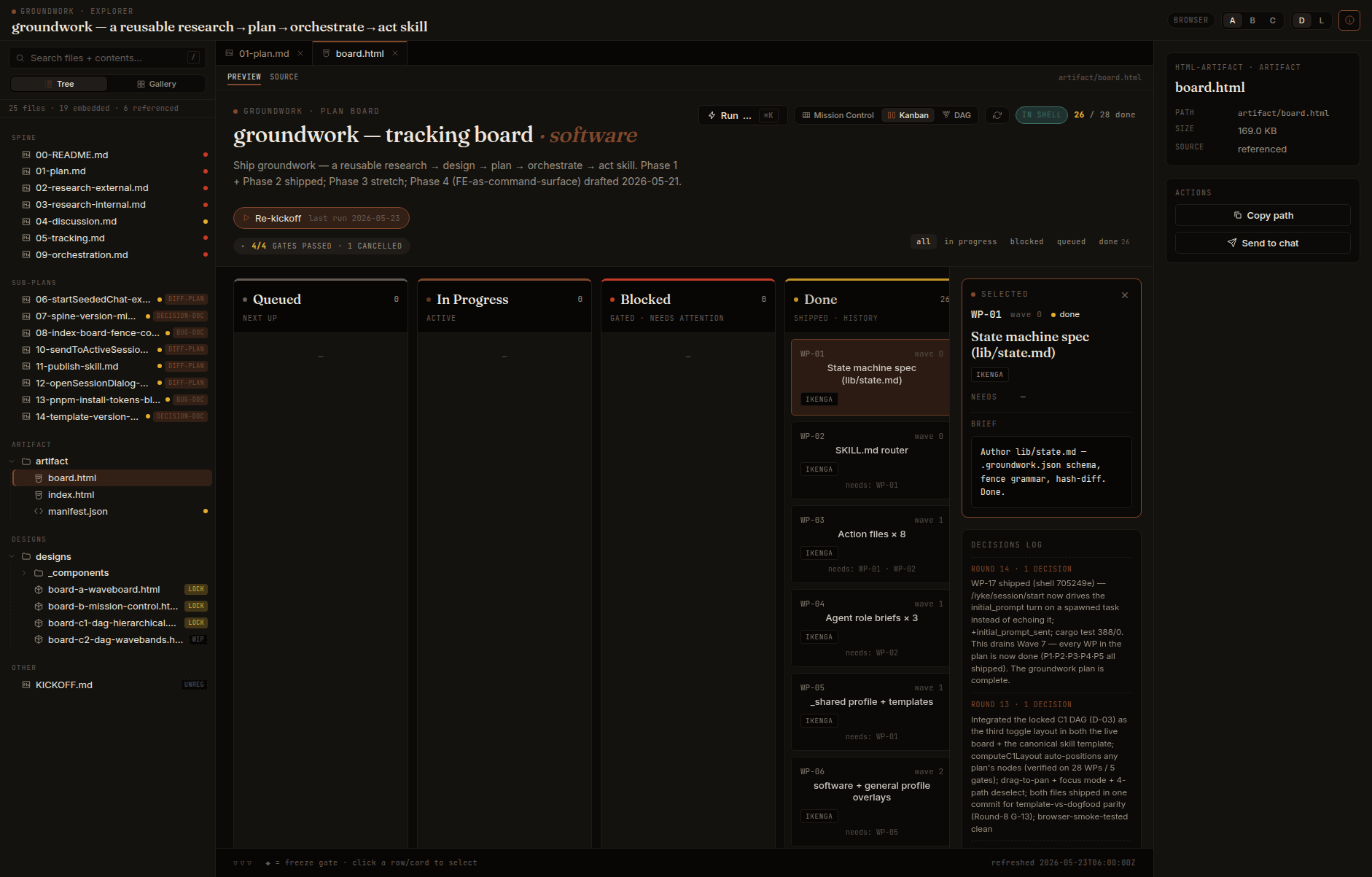Click the file icon beside 00-README.md
The width and height of the screenshot is (1372, 877).
coord(26,155)
